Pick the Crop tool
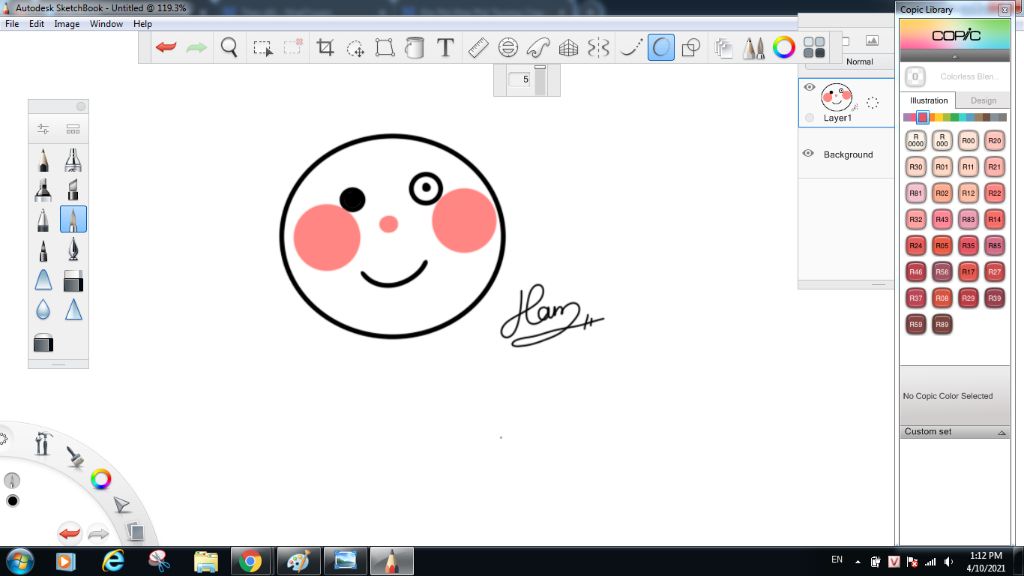This screenshot has height=576, width=1024. click(x=325, y=47)
